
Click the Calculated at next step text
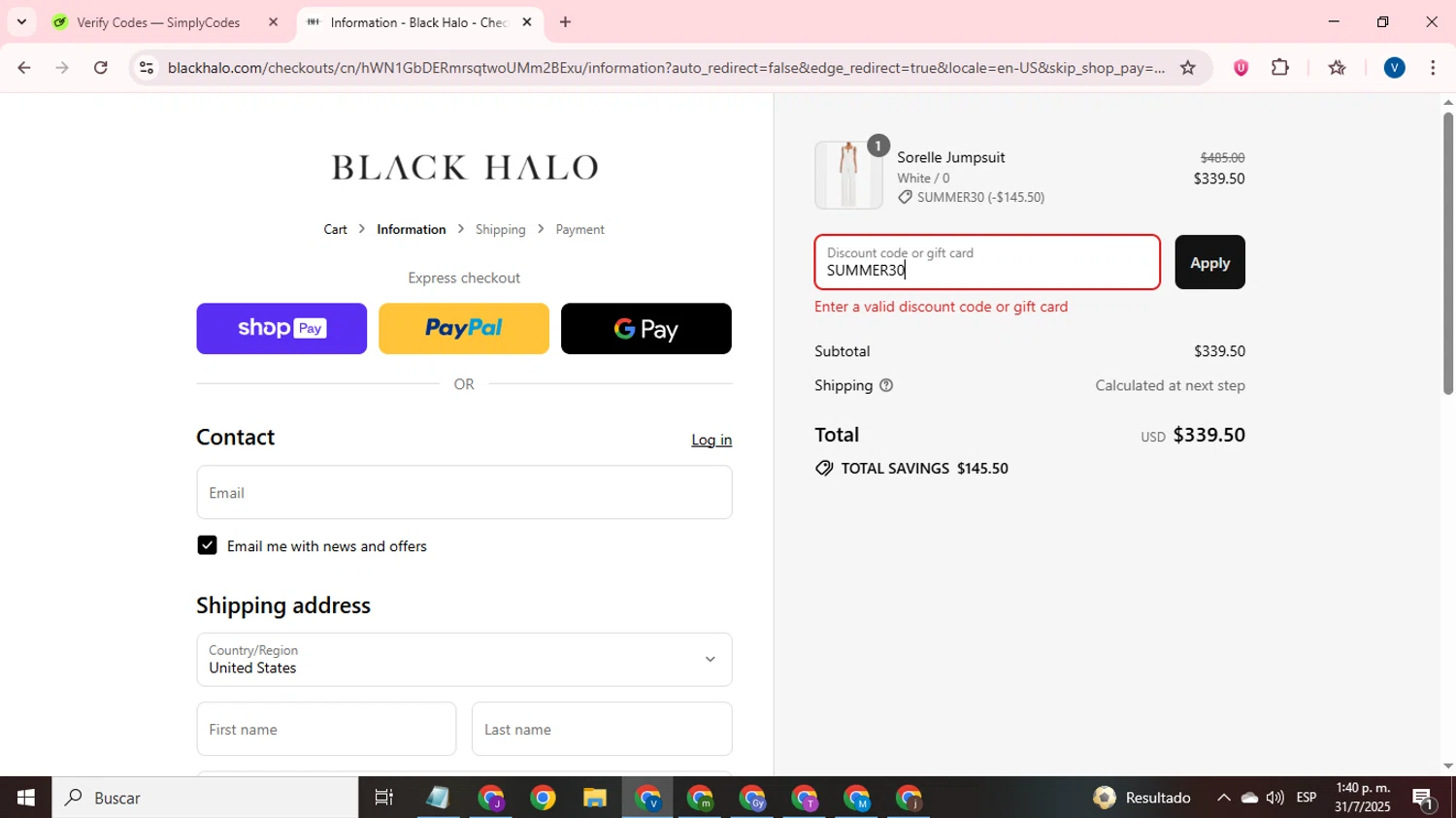point(1170,385)
